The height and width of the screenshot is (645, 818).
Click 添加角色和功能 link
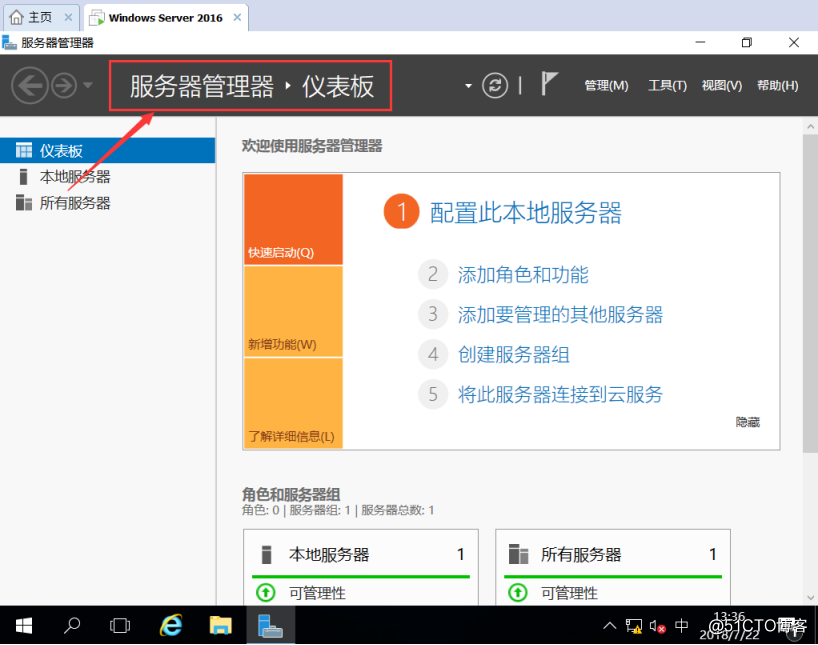523,274
